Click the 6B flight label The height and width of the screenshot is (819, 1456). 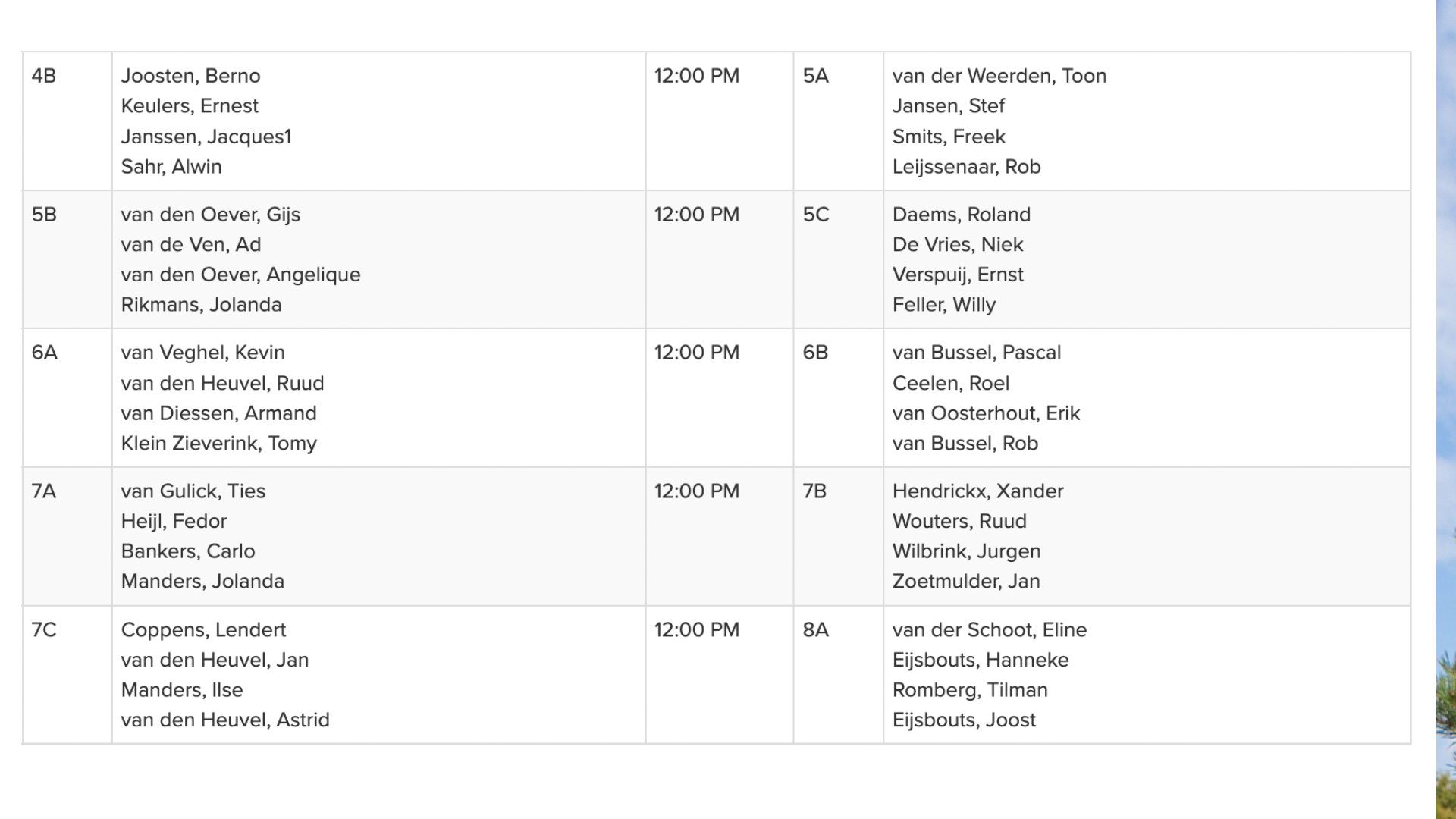point(815,353)
